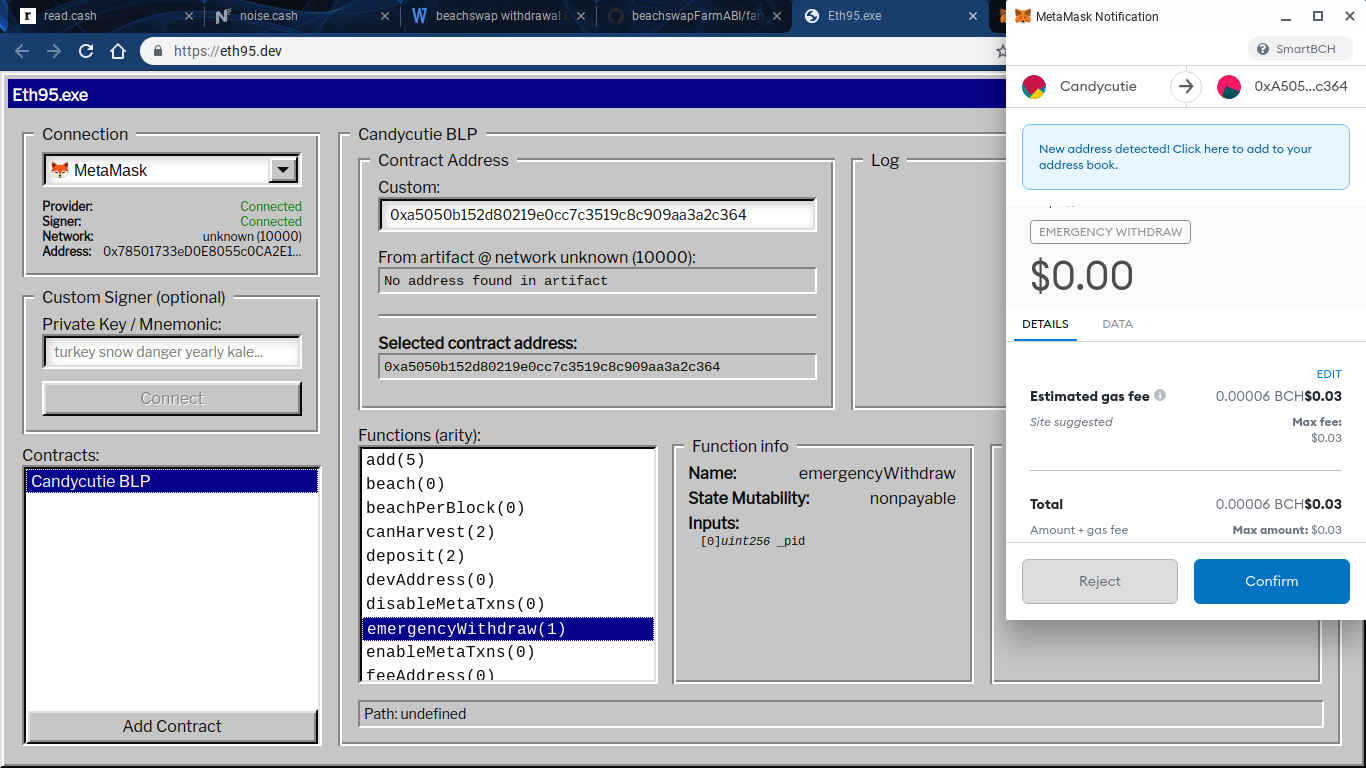Viewport: 1366px width, 768px height.
Task: Select the add(5) function
Action: click(x=507, y=460)
